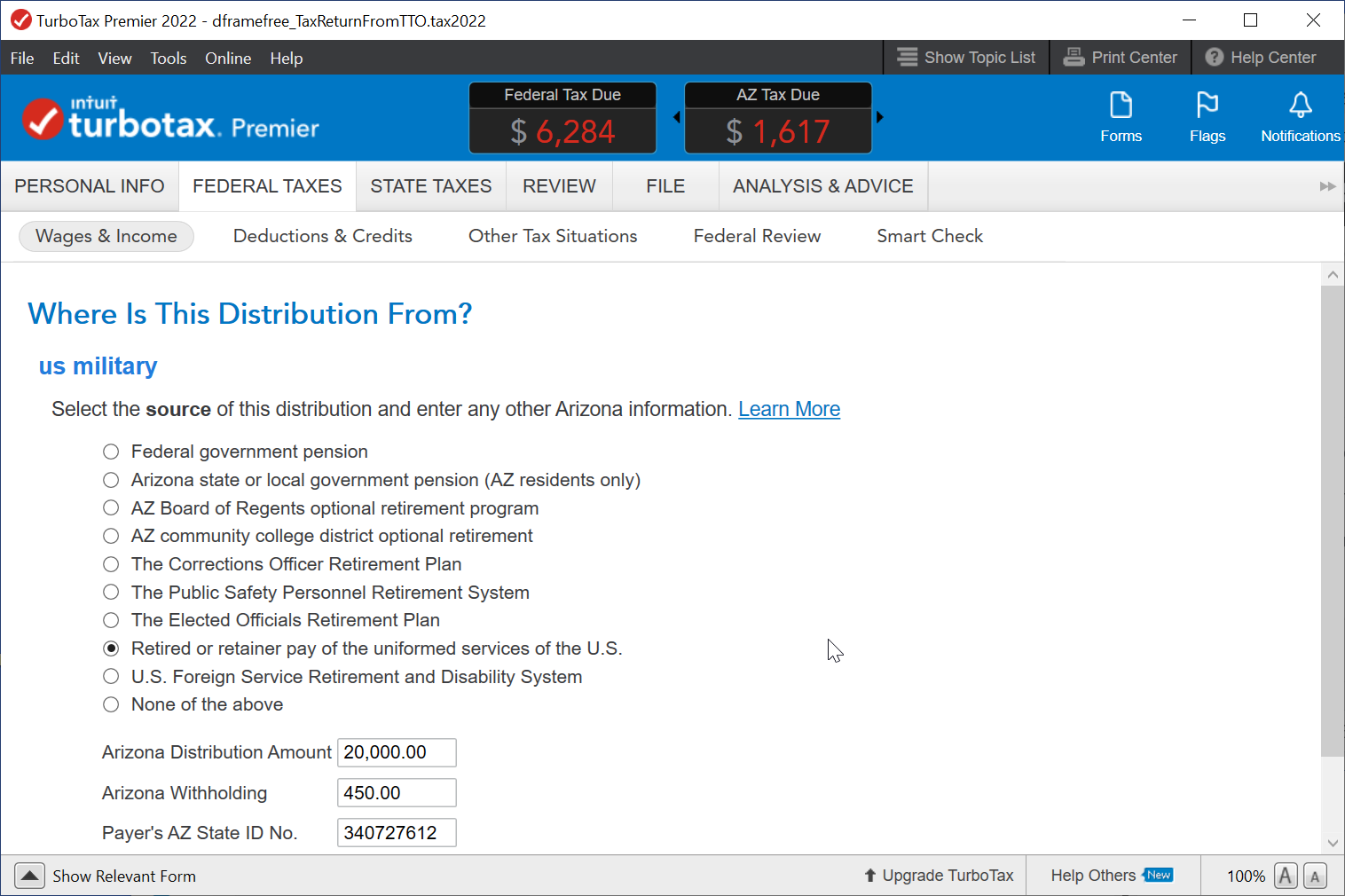Select Arizona state or local government pension

[111, 480]
